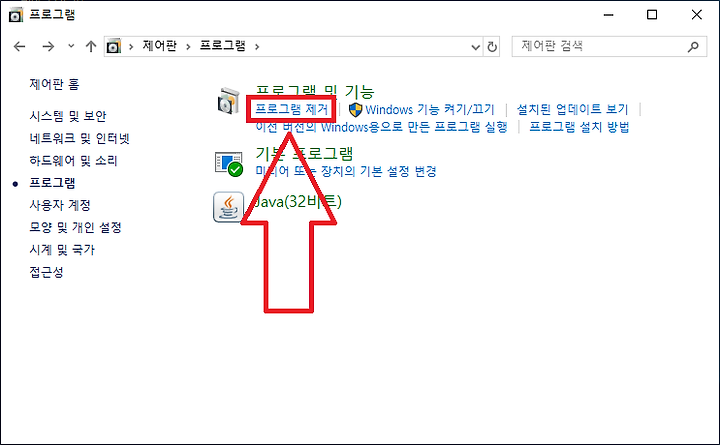This screenshot has height=445, width=720.
Task: Expand chevron after 프로그램 in breadcrumb
Action: coord(257,46)
